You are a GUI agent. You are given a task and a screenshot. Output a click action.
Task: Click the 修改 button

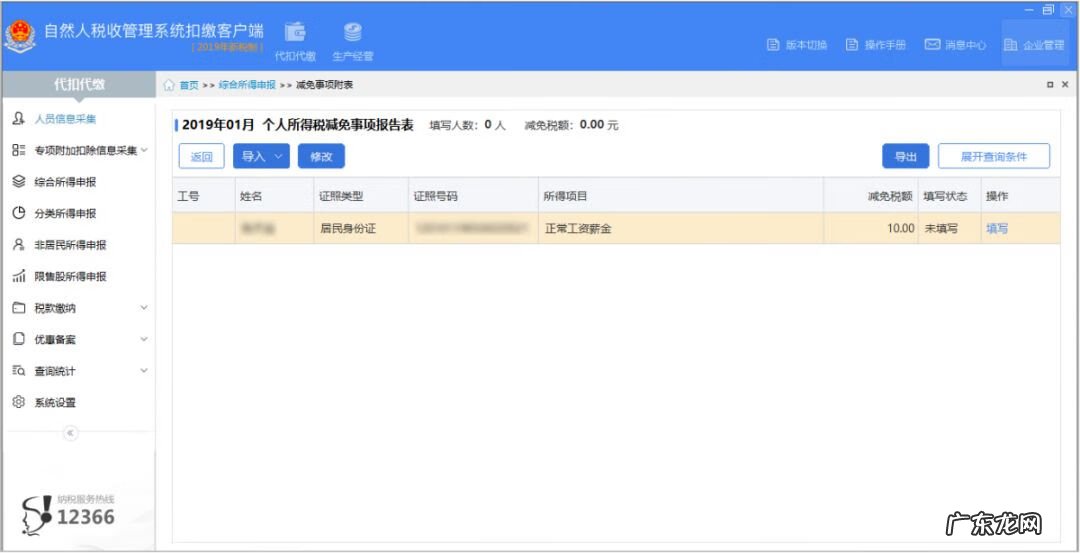321,156
